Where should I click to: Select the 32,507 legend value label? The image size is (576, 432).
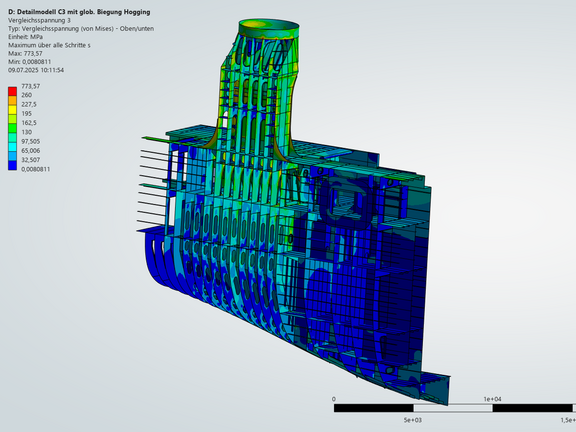(30, 160)
